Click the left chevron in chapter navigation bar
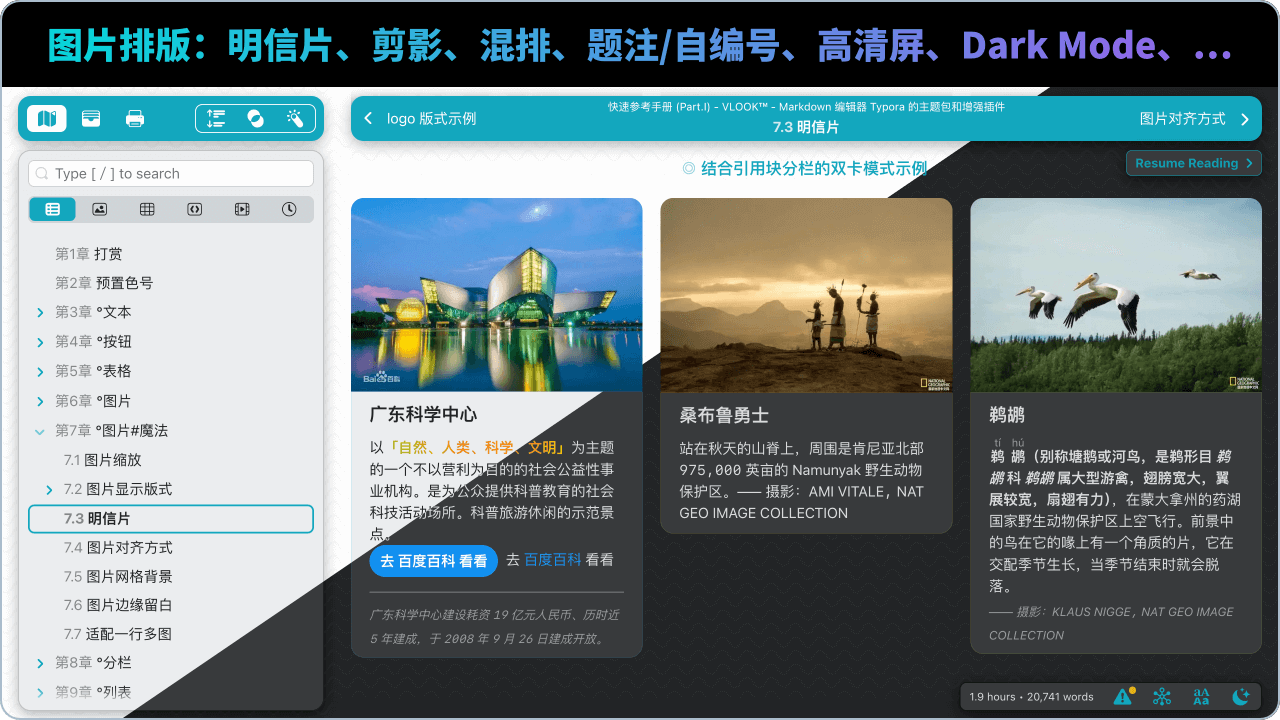1280x720 pixels. 368,119
